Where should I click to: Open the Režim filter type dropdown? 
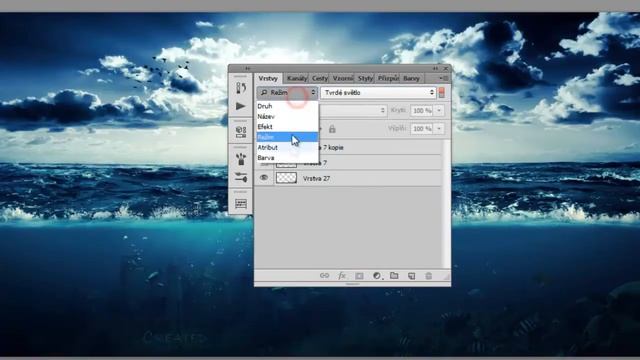tap(287, 93)
